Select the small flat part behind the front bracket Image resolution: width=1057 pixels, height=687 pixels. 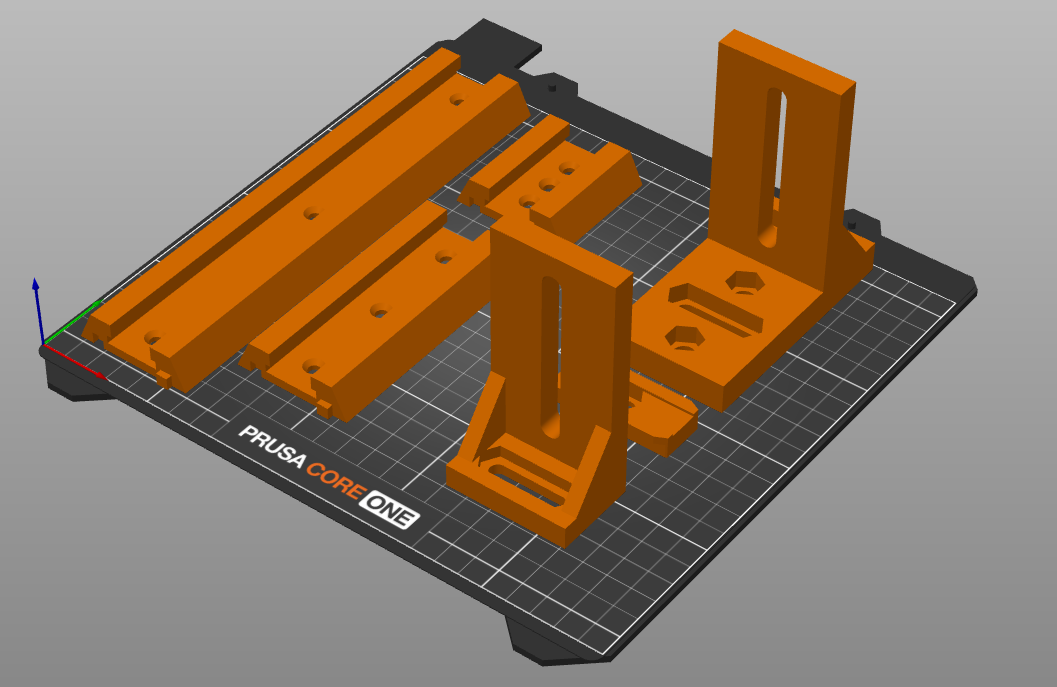point(664,415)
